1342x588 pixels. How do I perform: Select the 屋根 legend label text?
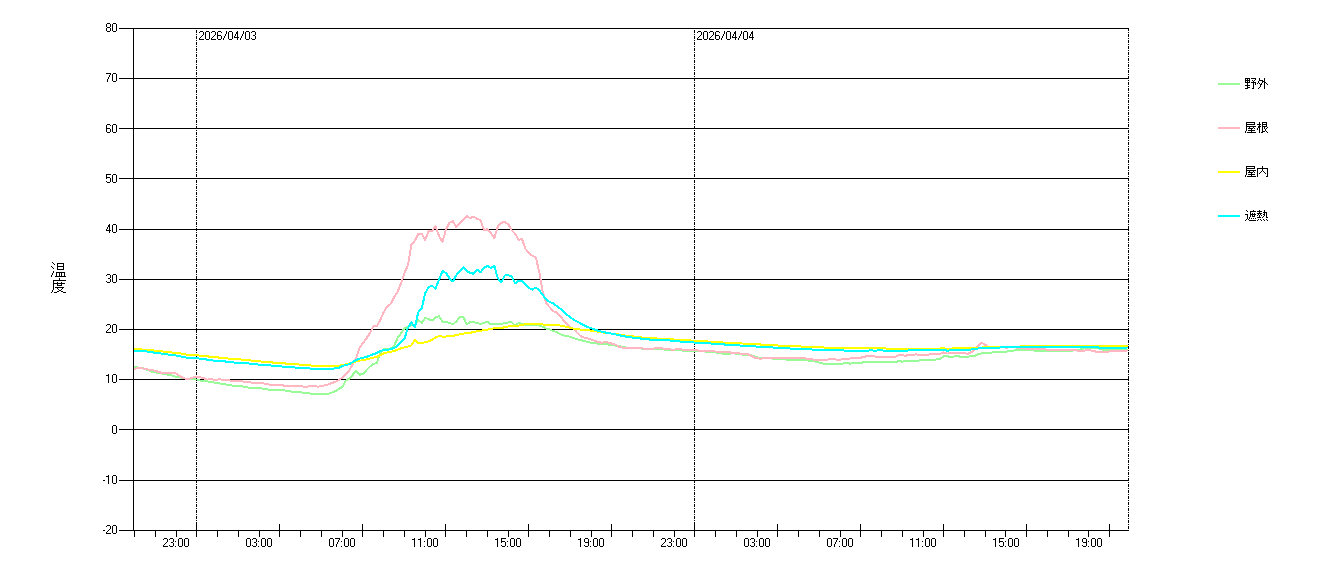click(x=1256, y=128)
